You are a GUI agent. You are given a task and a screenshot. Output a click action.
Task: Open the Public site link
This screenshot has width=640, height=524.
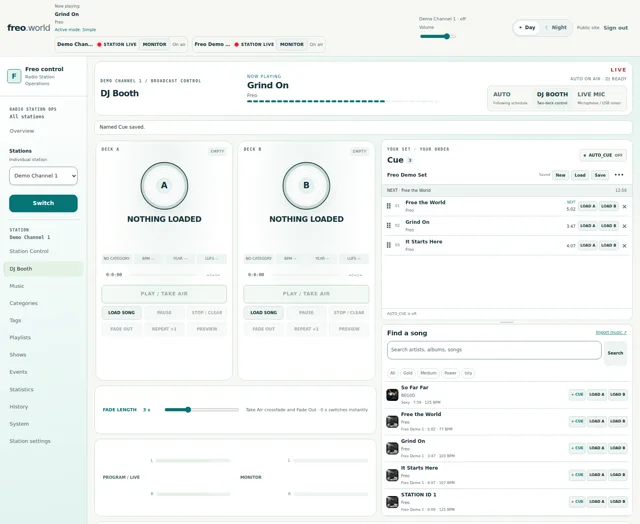click(x=588, y=28)
